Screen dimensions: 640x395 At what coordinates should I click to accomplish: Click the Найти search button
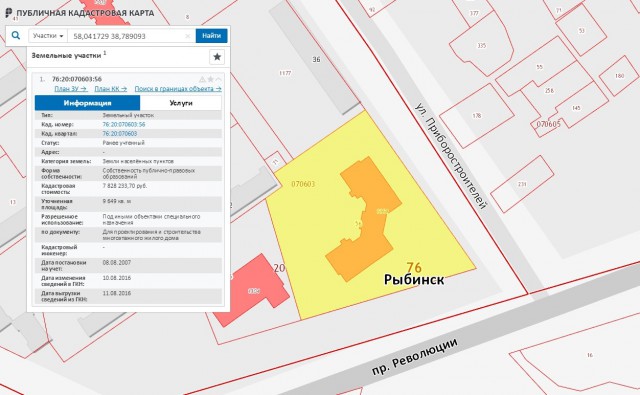(x=211, y=36)
